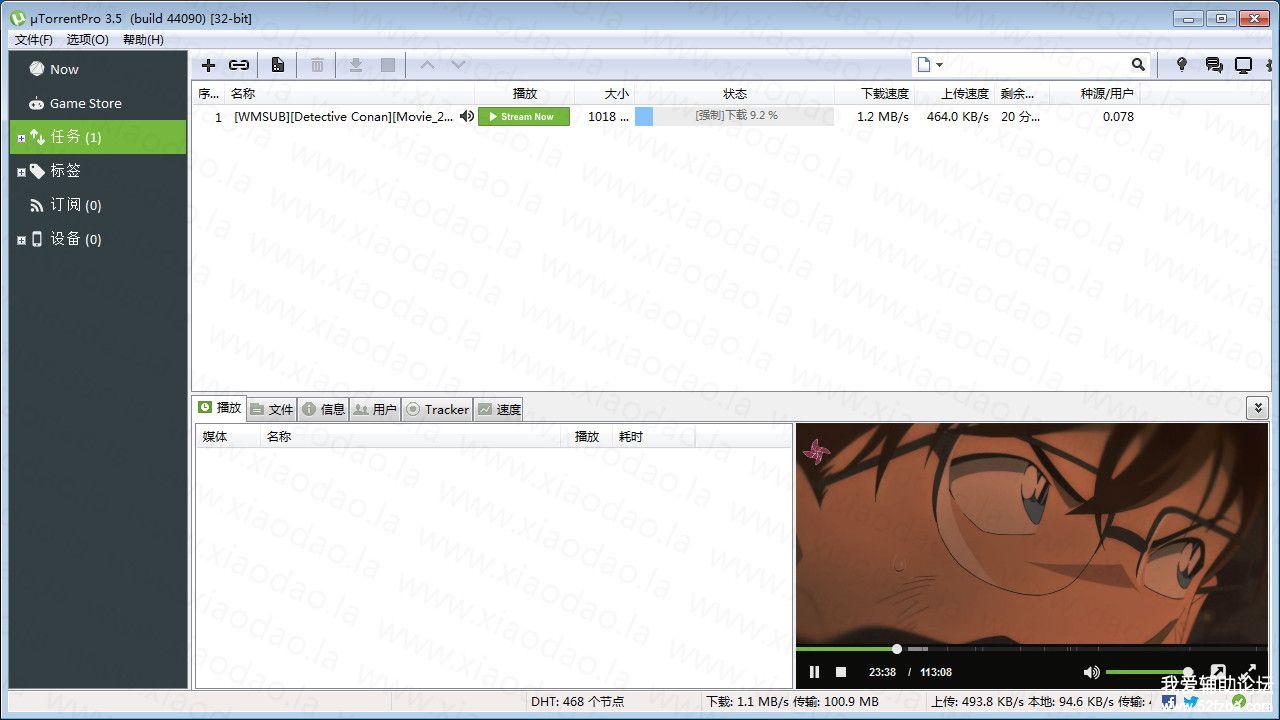Click the Start download arrow icon in toolbar
The image size is (1280, 720).
(355, 65)
